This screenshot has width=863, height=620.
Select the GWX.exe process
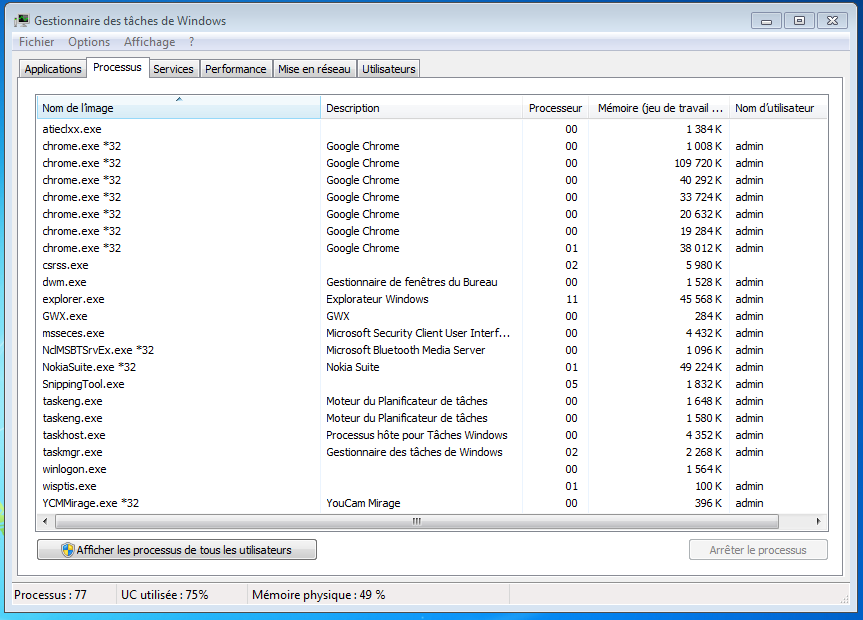click(432, 316)
